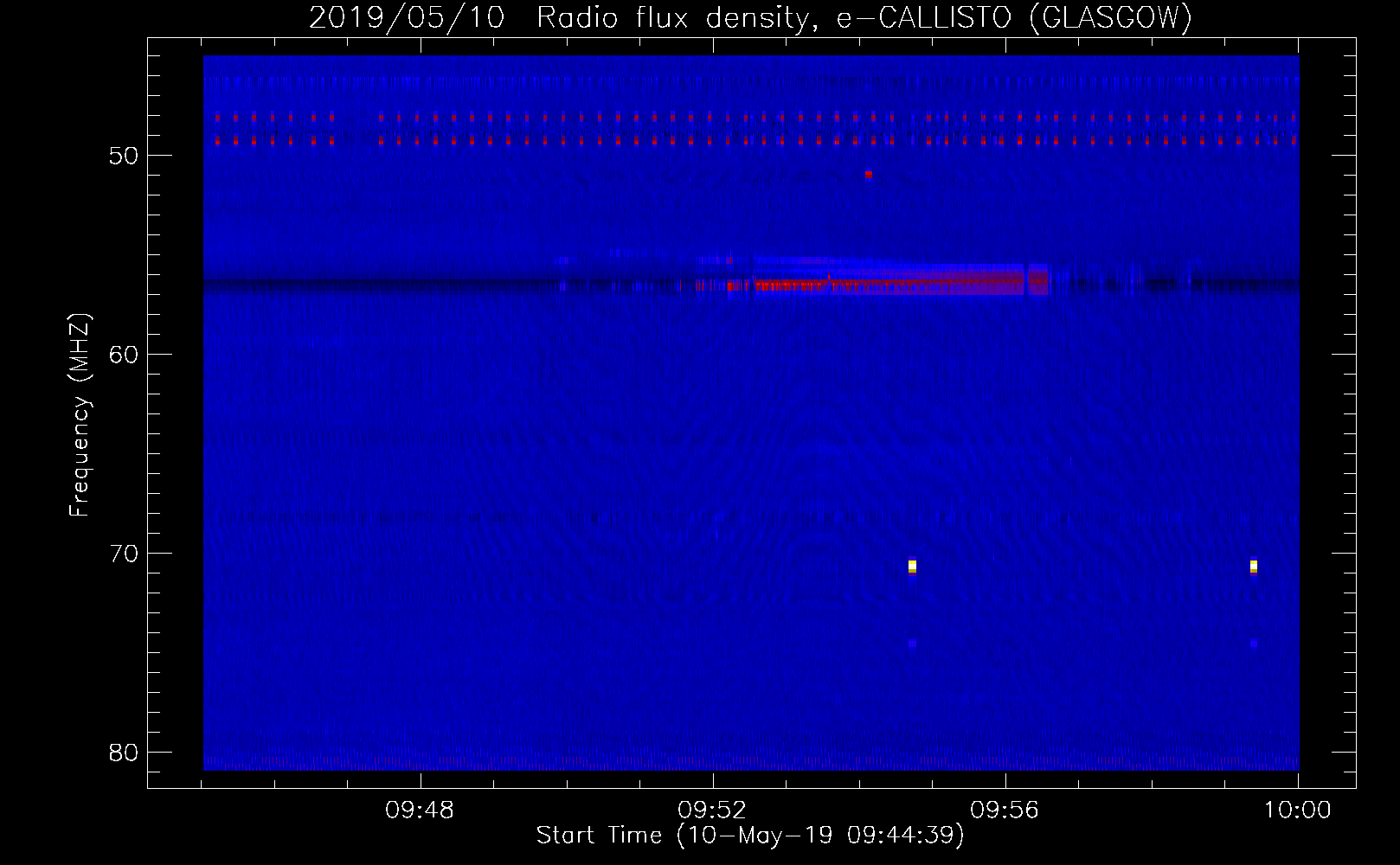Image resolution: width=1400 pixels, height=865 pixels.
Task: Click the 80 frequency tick label
Action: (124, 753)
